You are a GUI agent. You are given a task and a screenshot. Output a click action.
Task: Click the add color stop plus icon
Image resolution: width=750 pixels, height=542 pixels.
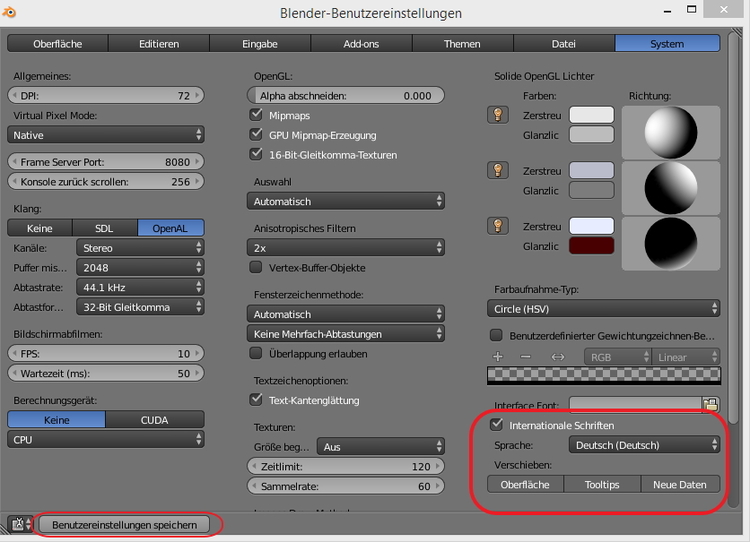pos(497,357)
